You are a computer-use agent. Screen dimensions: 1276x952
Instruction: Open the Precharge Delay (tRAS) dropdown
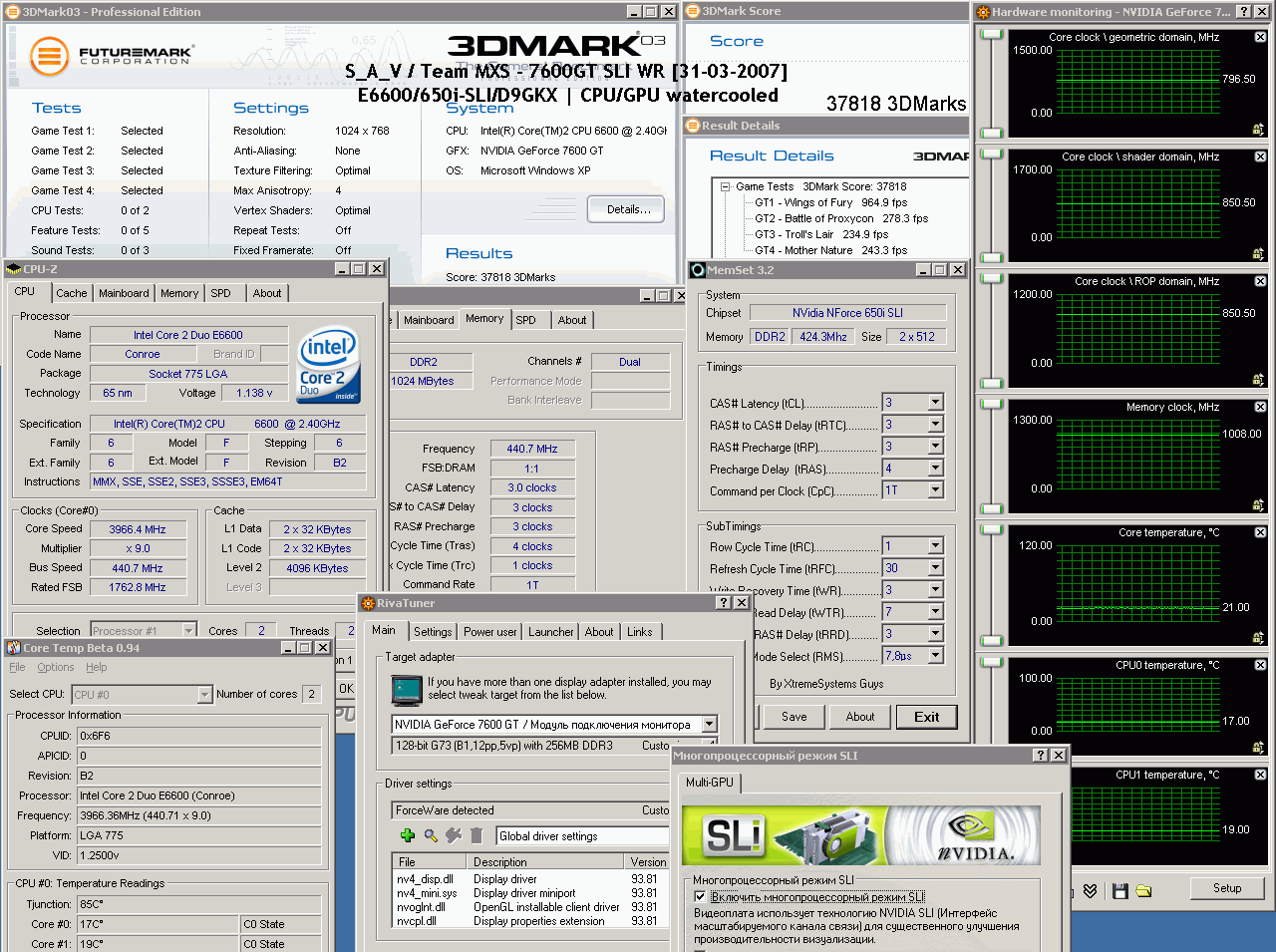[935, 469]
